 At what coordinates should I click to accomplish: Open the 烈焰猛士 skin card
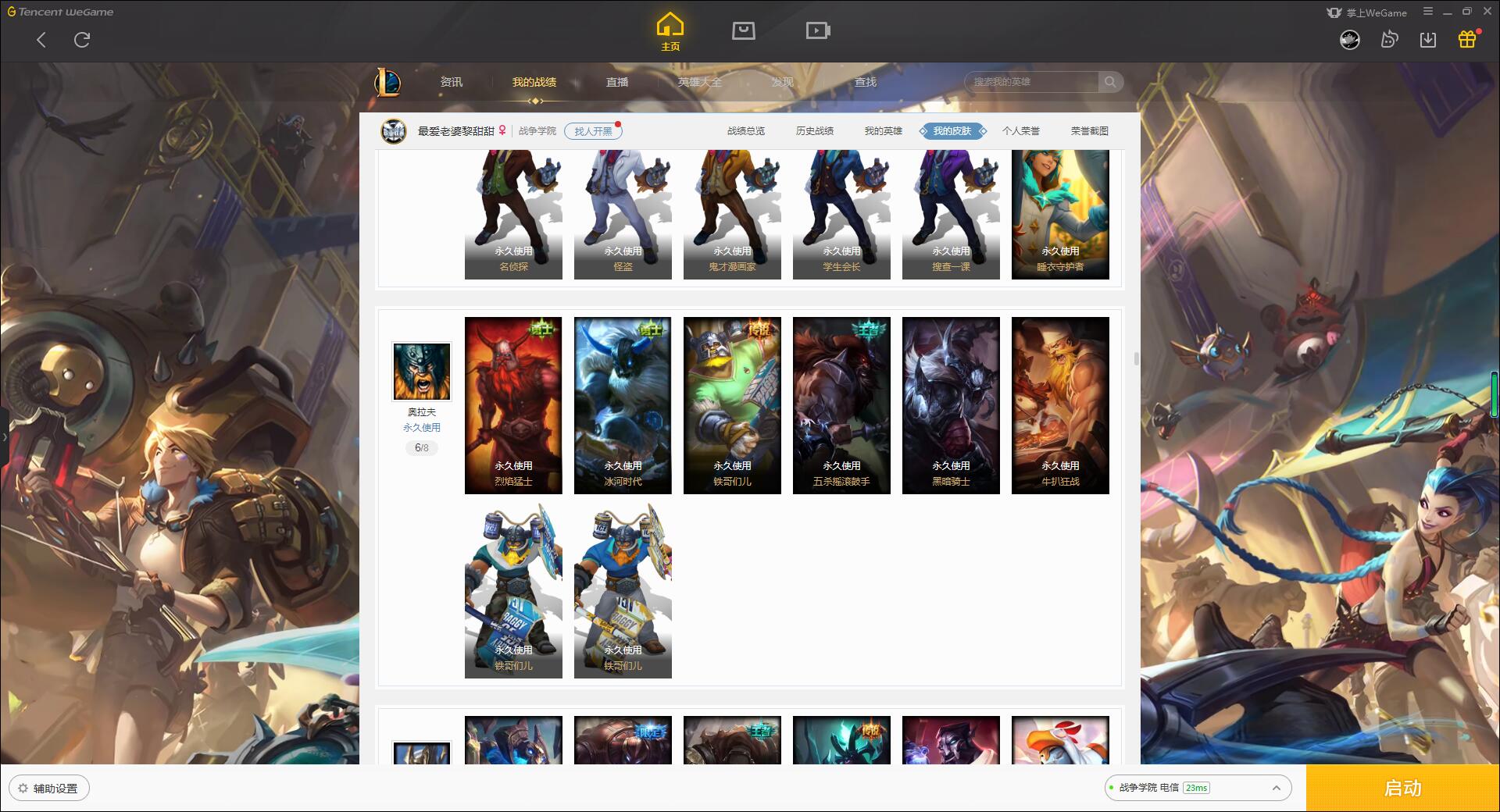tap(513, 405)
